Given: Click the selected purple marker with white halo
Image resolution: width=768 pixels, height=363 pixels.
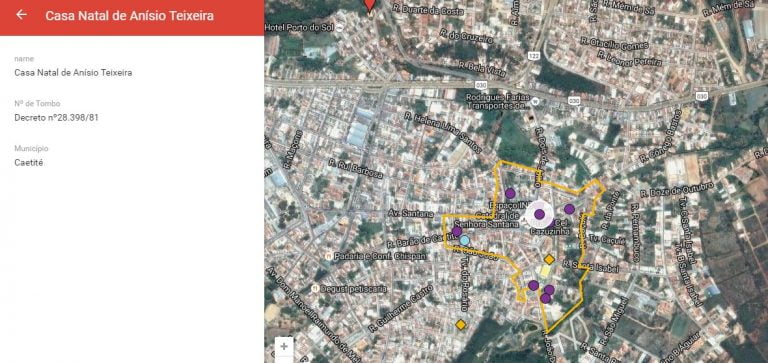Looking at the screenshot, I should pos(539,214).
